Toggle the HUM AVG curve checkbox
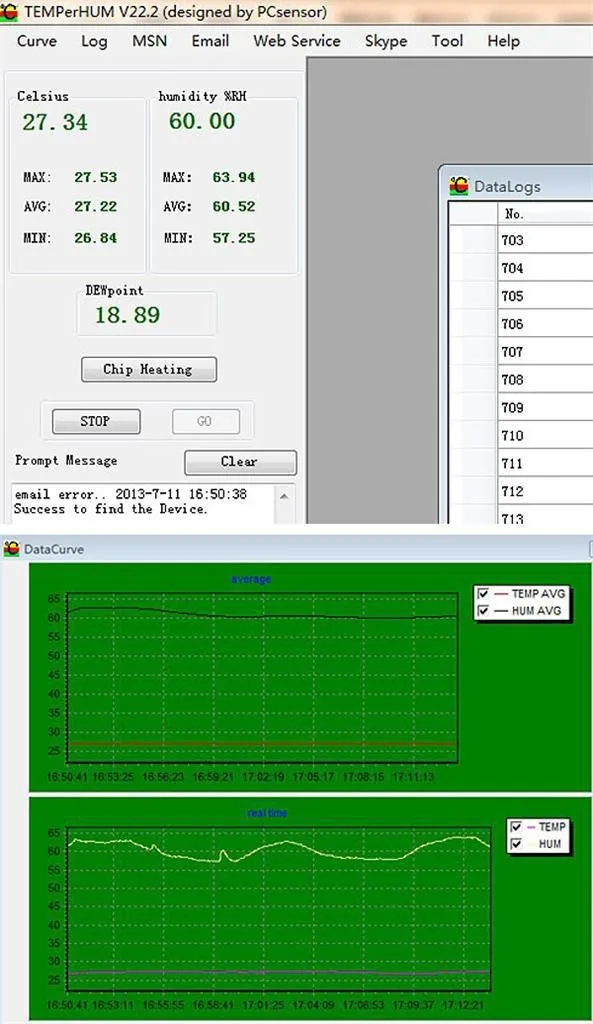593x1024 pixels. pyautogui.click(x=483, y=611)
